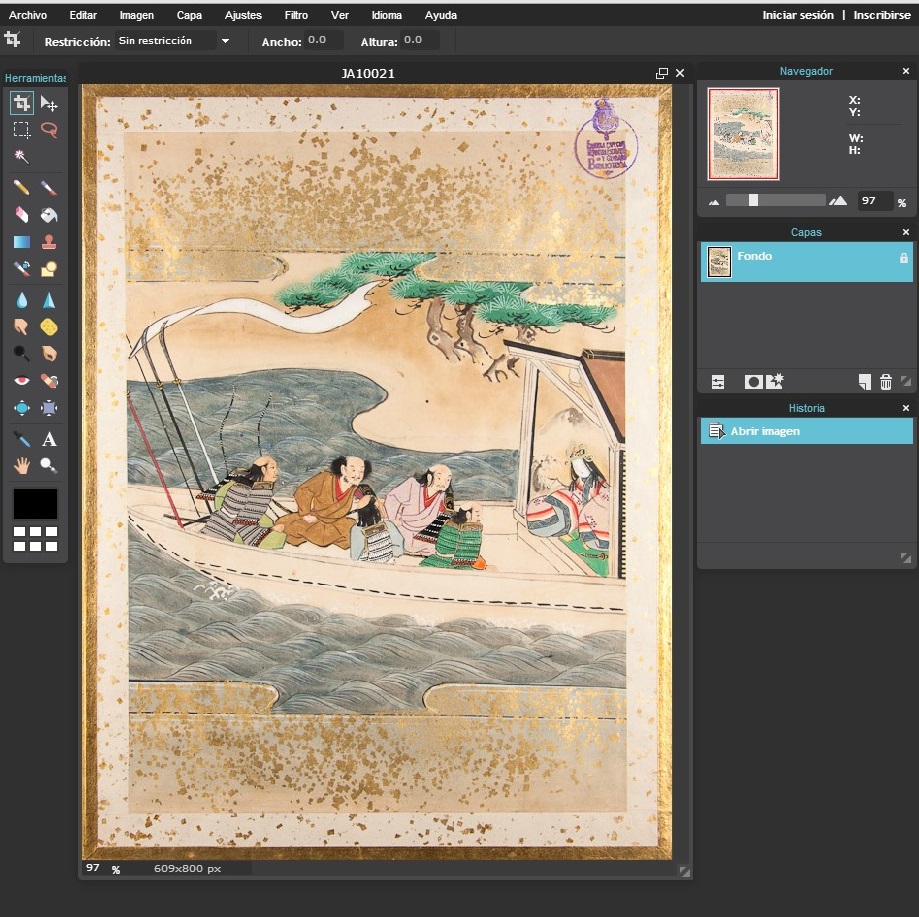Click the large mountains zoom-in icon

pyautogui.click(x=838, y=201)
